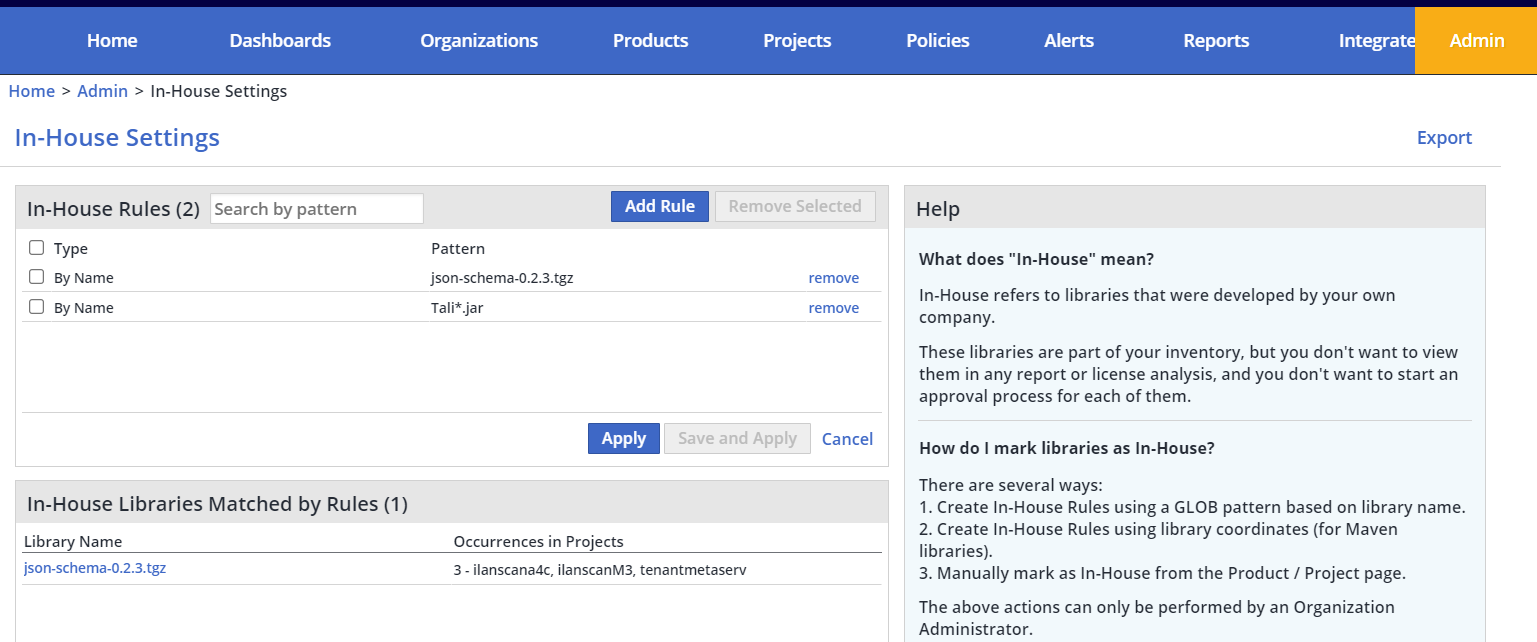Remove the json-schema-0.2.3.tgz rule
1537x642 pixels.
point(833,278)
